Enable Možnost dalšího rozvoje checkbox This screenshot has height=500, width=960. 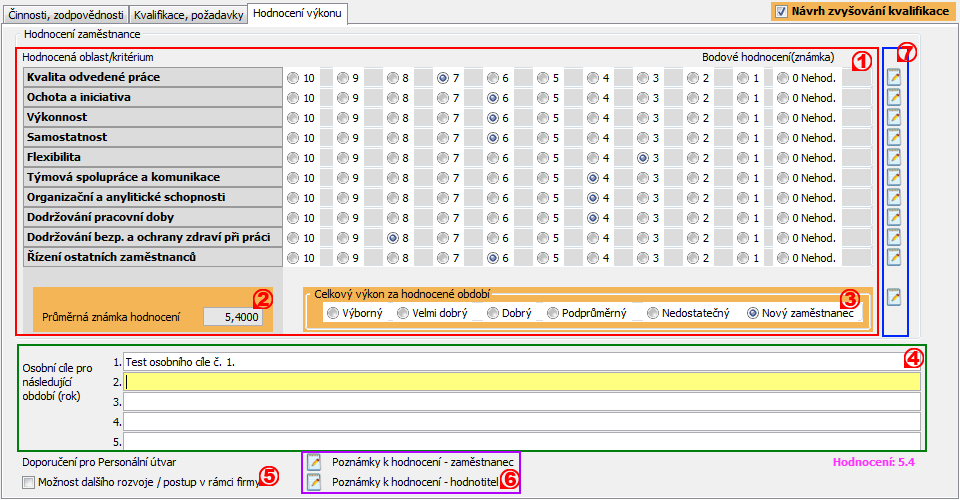coord(28,483)
